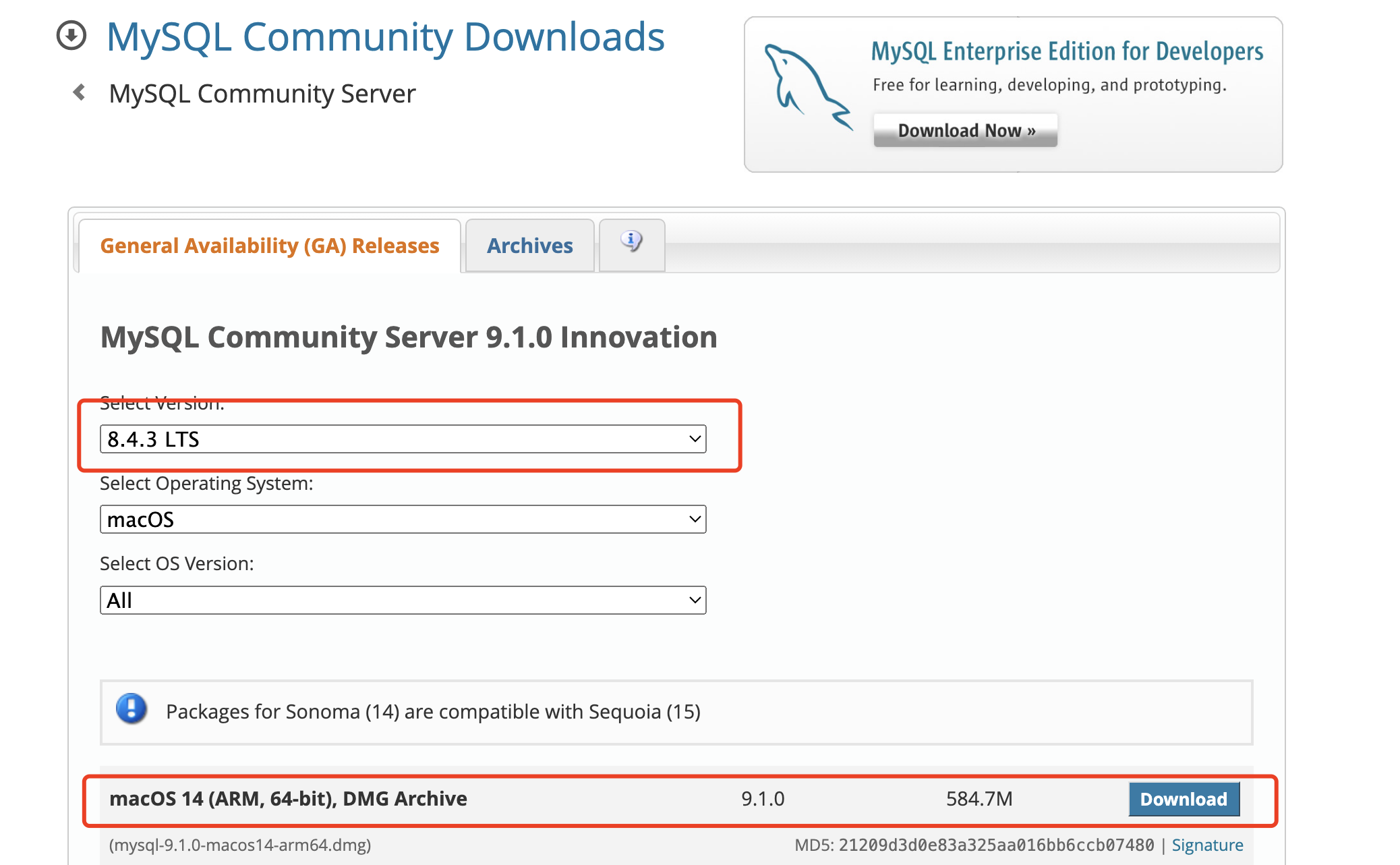Switch to General Availability (GA) Releases tab

pyautogui.click(x=270, y=246)
